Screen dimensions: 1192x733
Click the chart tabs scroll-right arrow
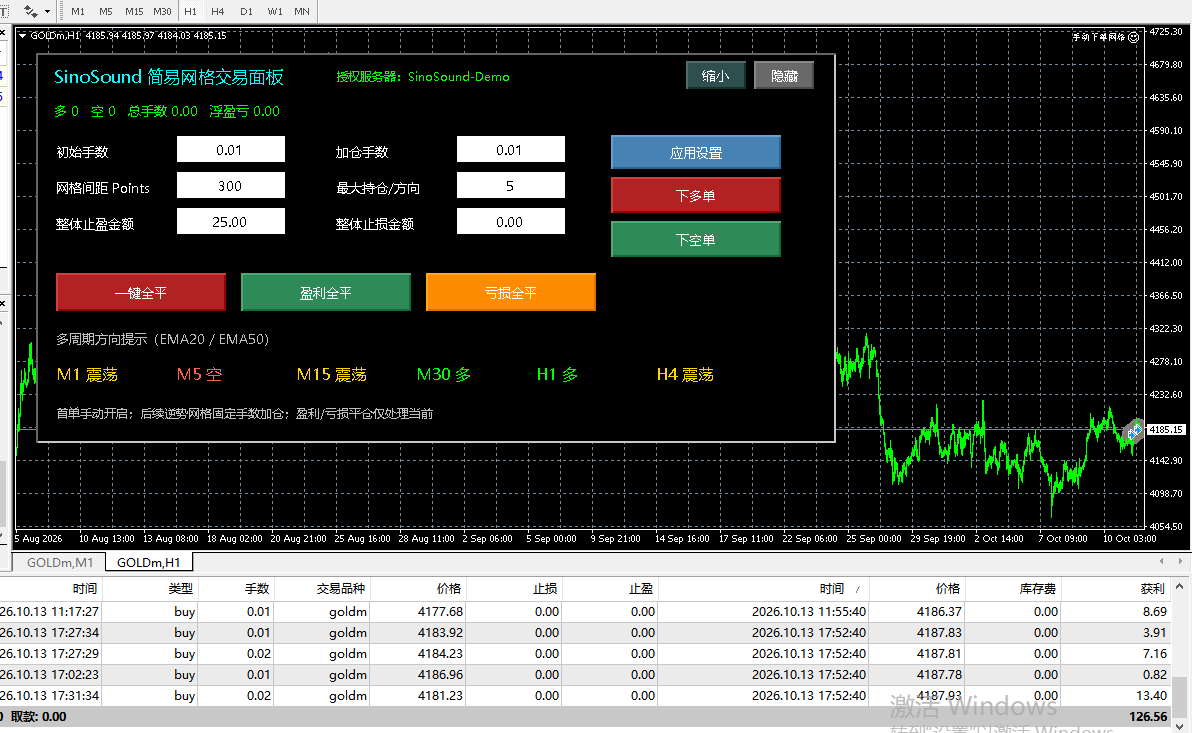point(1180,561)
